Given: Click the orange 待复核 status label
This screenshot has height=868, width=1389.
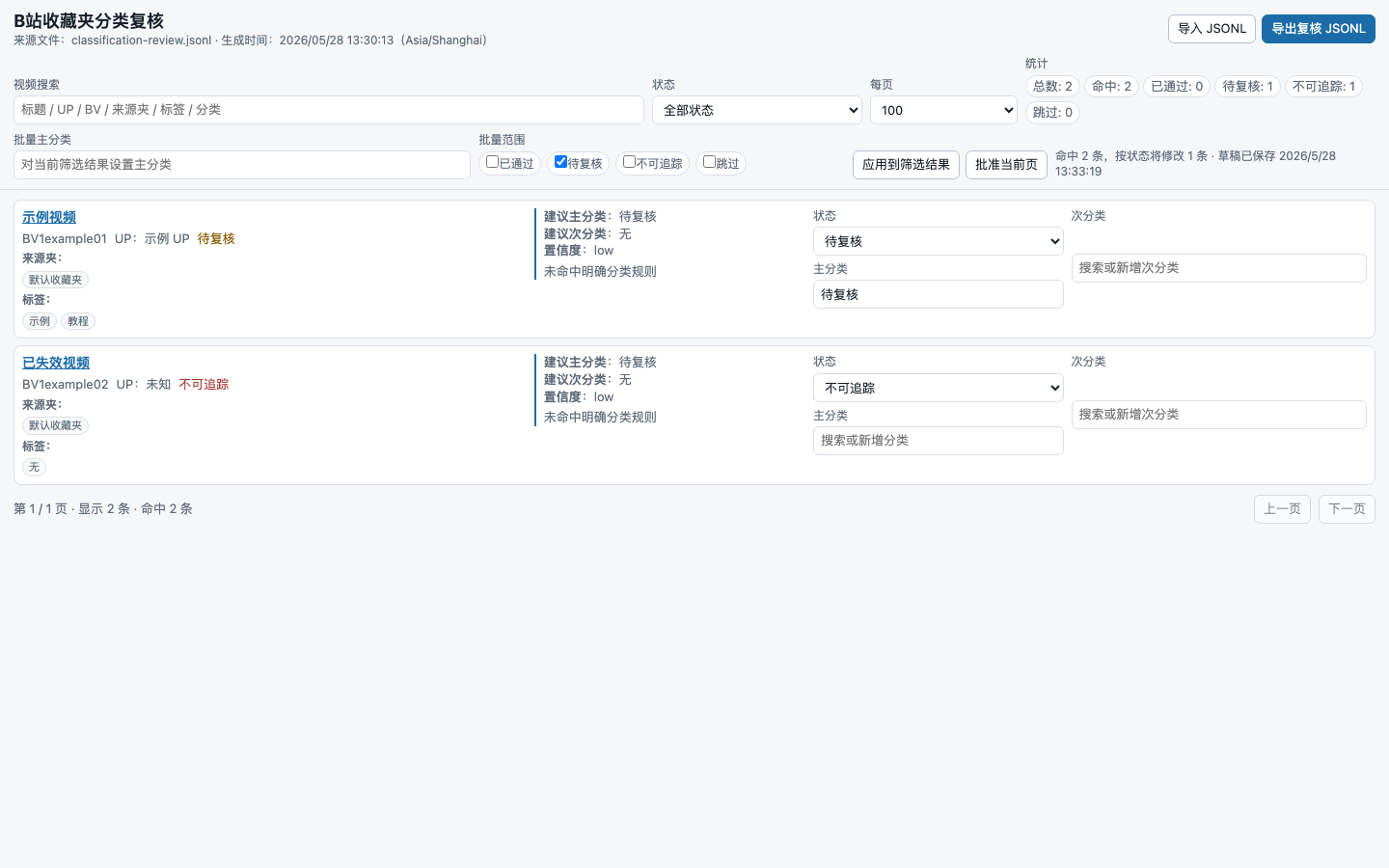Looking at the screenshot, I should (x=216, y=238).
